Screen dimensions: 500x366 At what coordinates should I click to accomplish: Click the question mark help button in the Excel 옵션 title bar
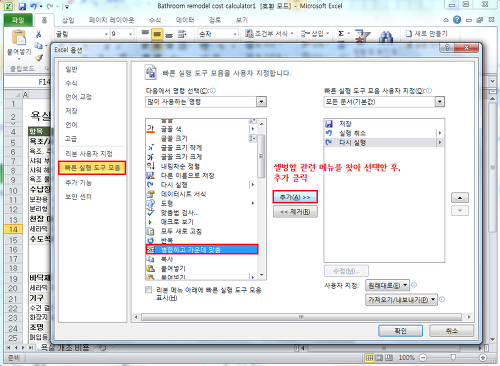click(447, 47)
